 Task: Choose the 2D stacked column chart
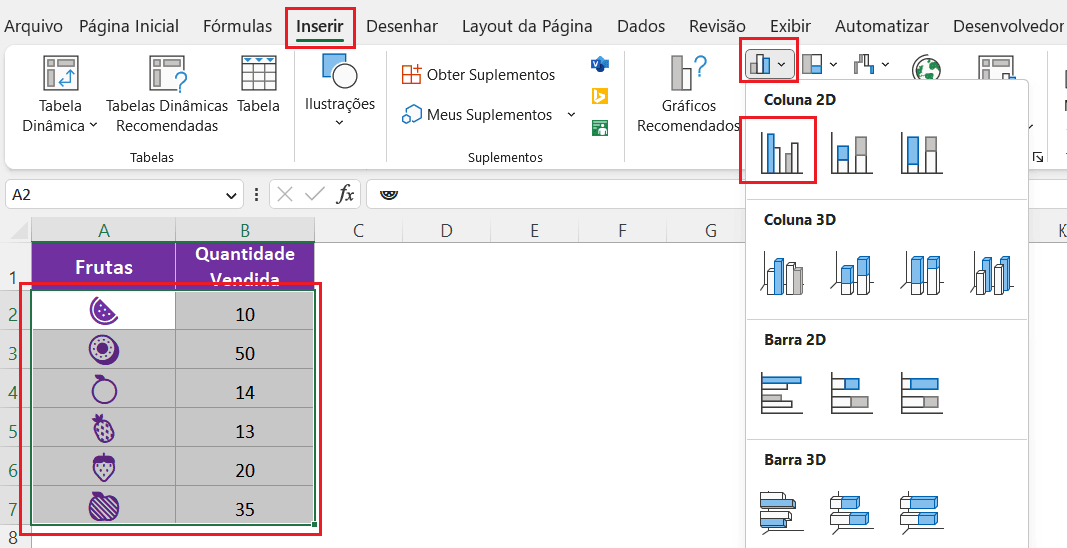point(851,153)
